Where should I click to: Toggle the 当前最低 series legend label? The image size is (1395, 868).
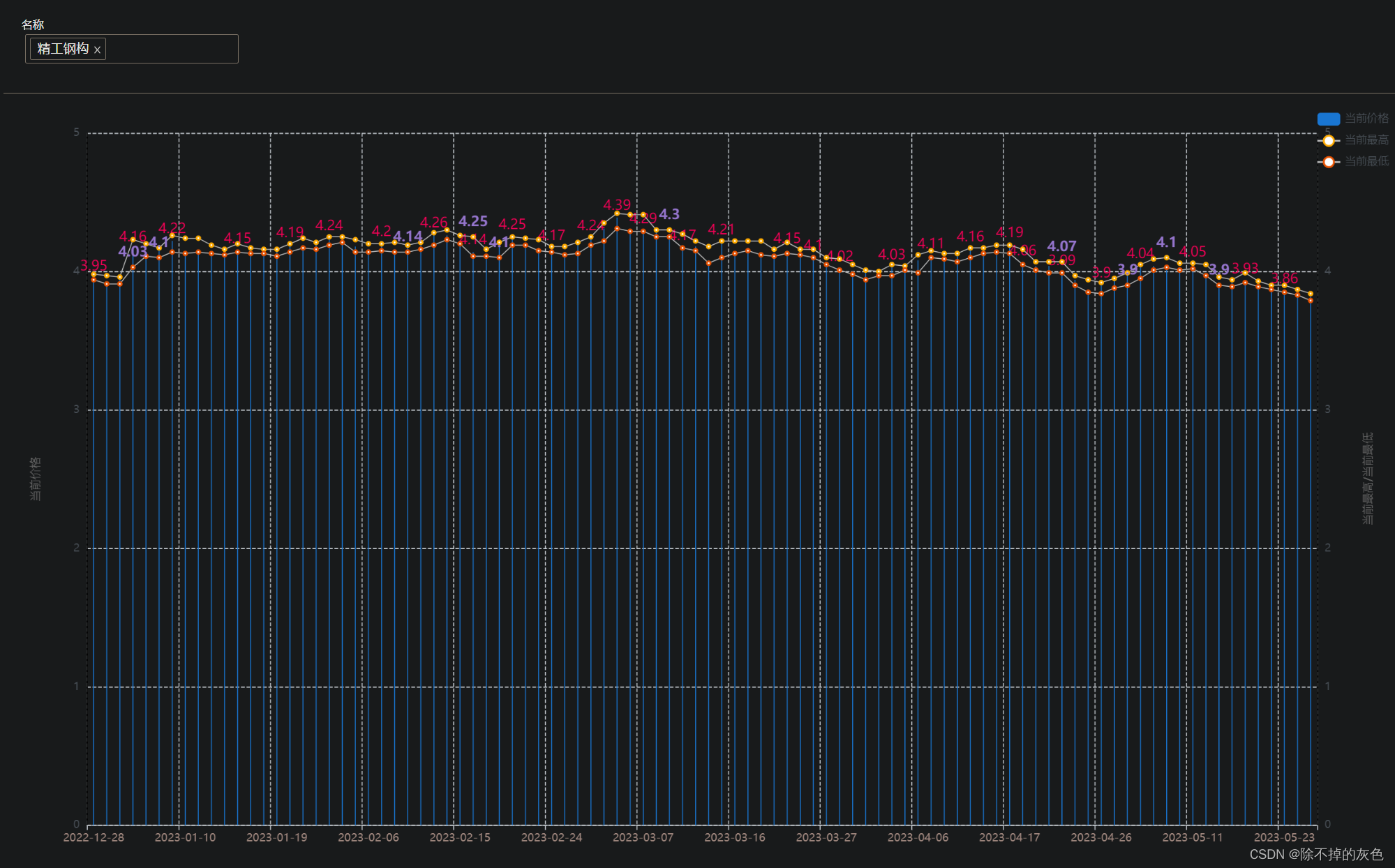click(1366, 161)
